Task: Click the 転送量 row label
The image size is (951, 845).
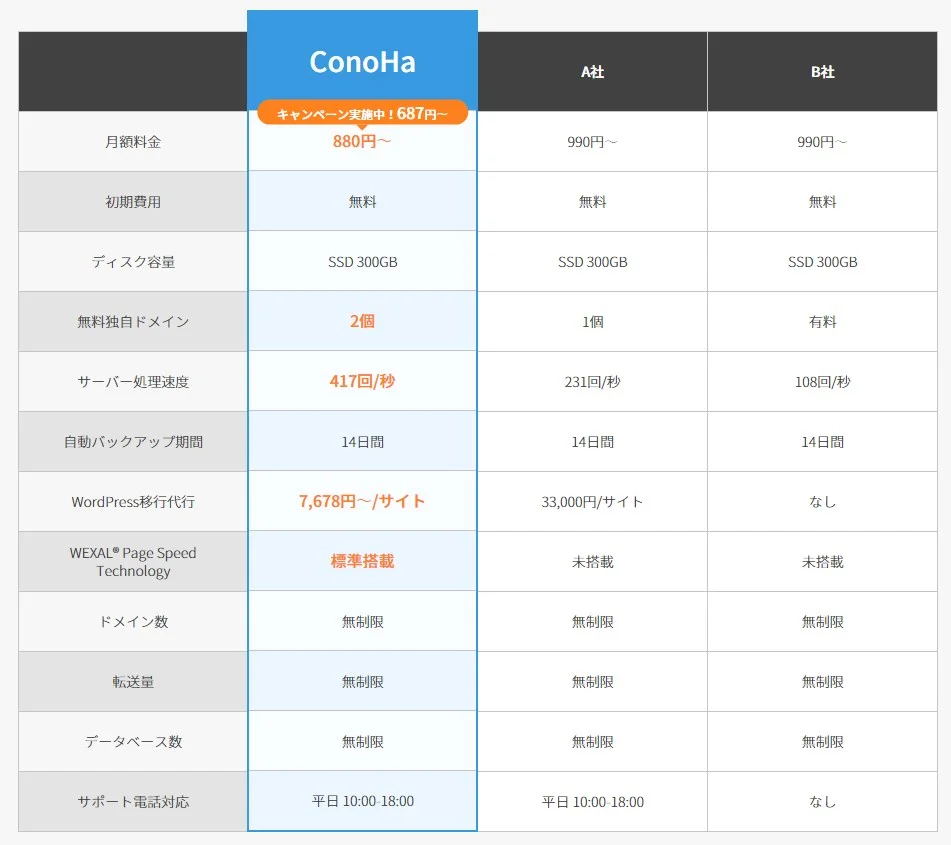Action: 131,681
